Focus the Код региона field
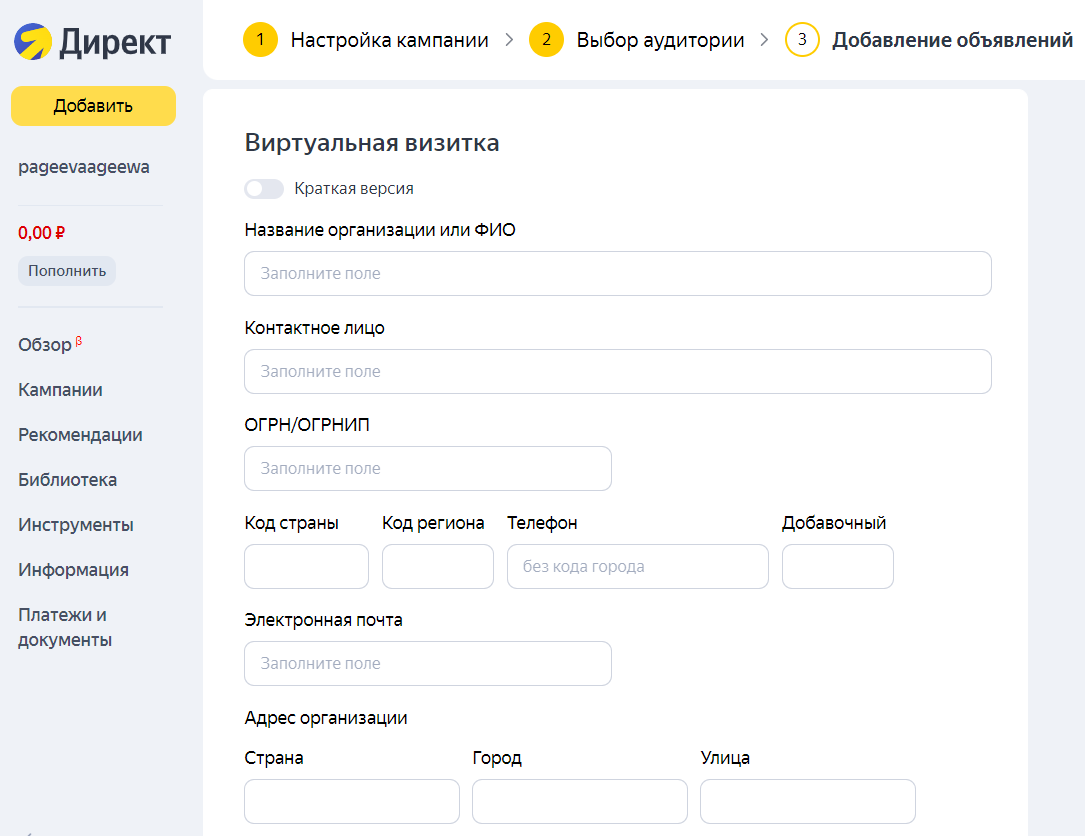 click(x=438, y=566)
